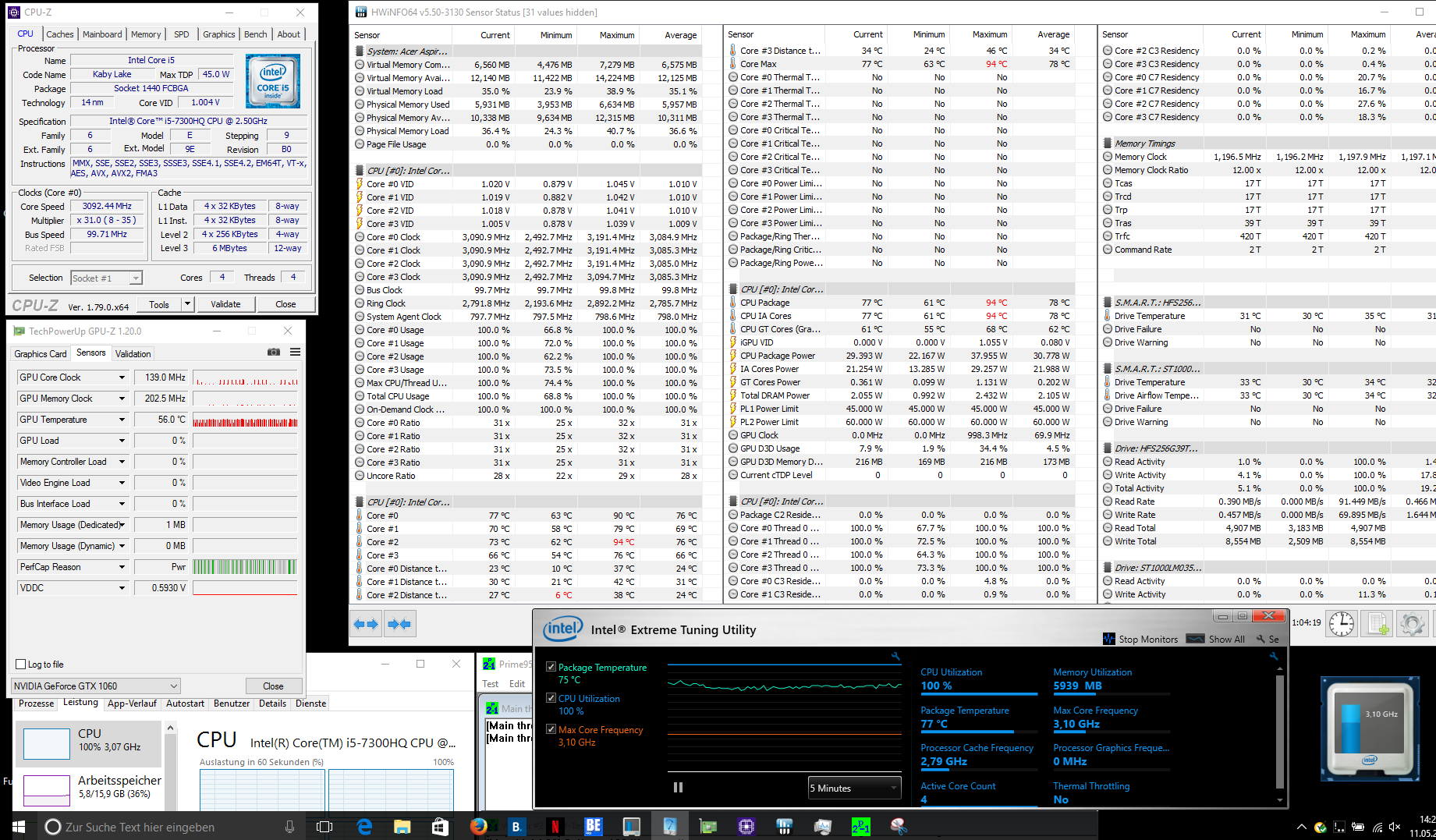
Task: Click Show All in Intel XTU
Action: (x=1215, y=639)
